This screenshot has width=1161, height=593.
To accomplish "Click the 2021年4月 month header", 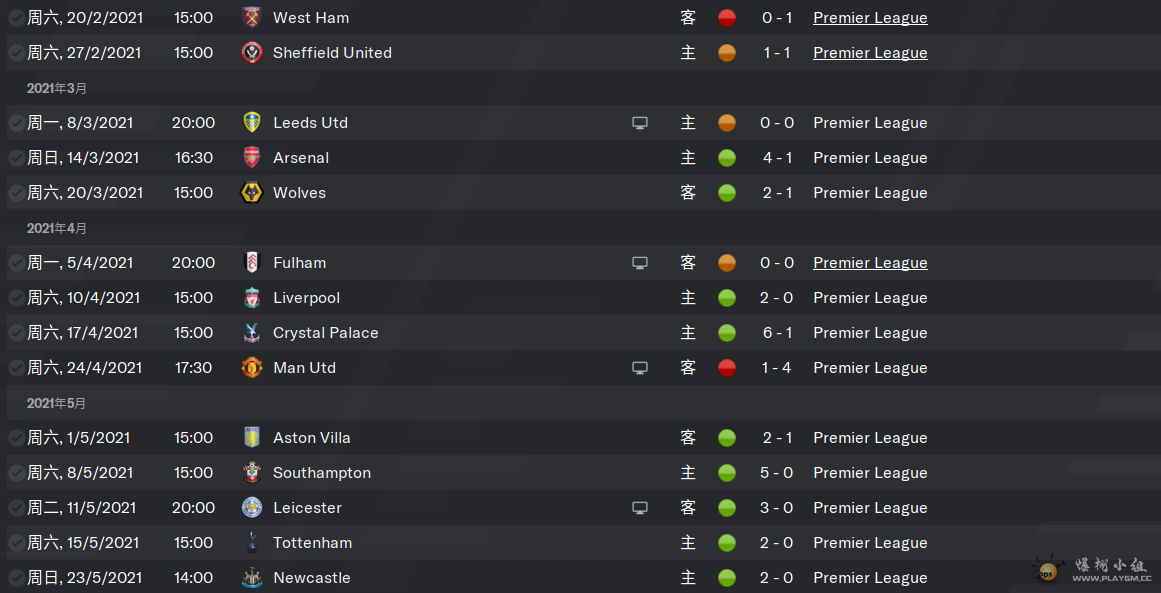I will pos(57,228).
